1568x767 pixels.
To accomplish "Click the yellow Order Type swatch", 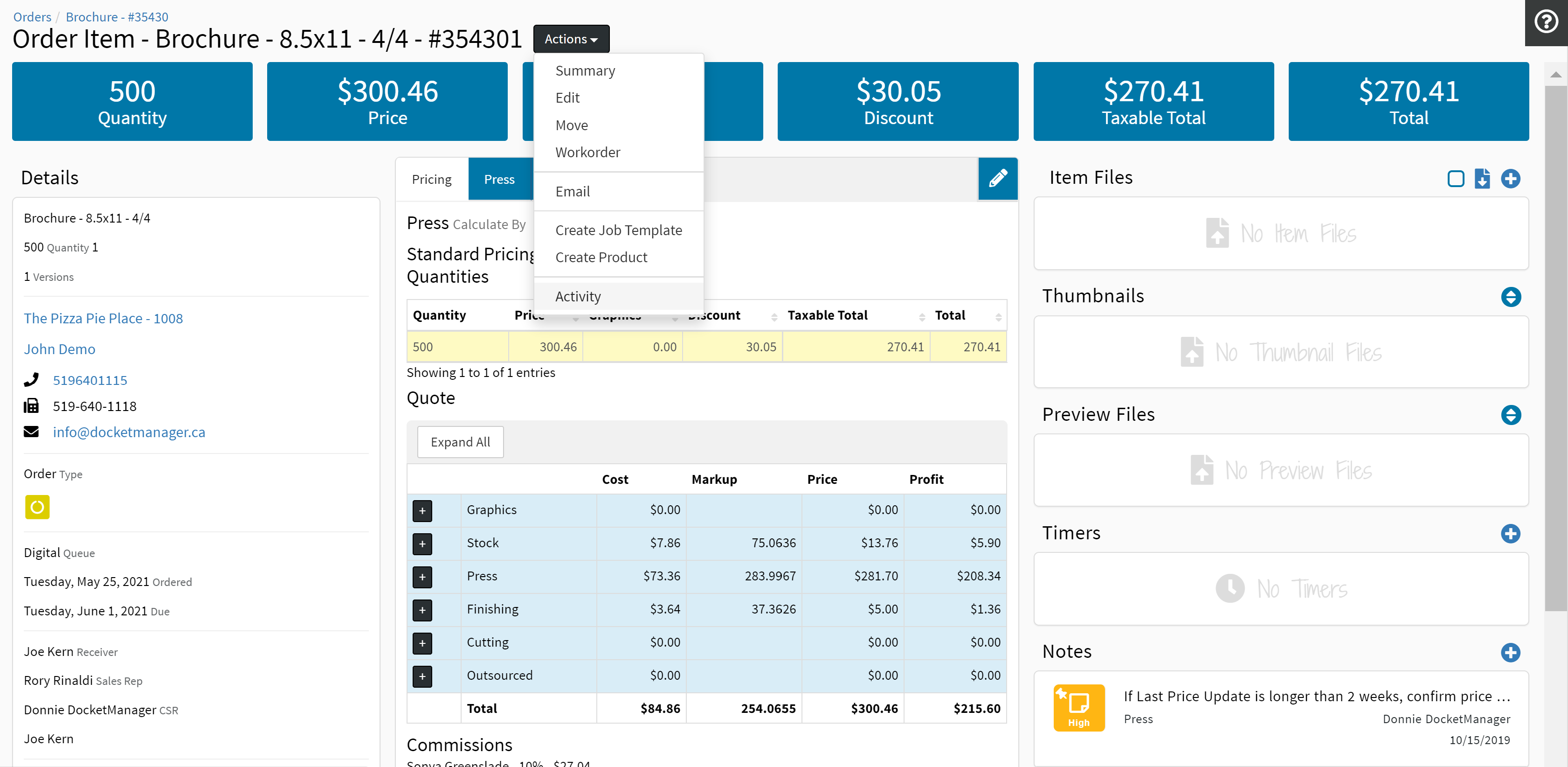I will click(x=37, y=507).
